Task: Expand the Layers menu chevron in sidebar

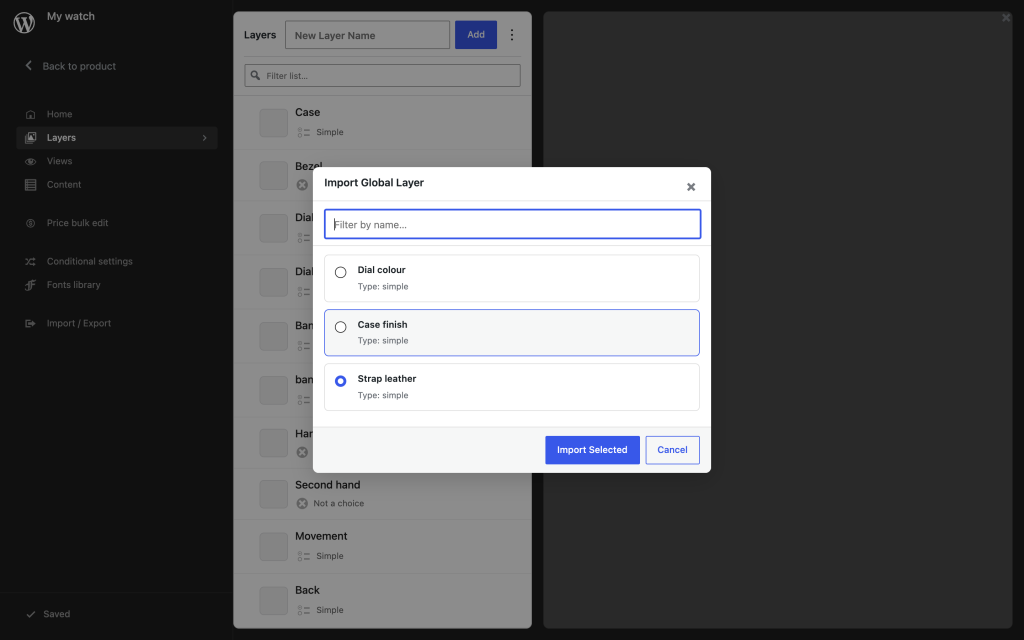Action: pyautogui.click(x=204, y=138)
